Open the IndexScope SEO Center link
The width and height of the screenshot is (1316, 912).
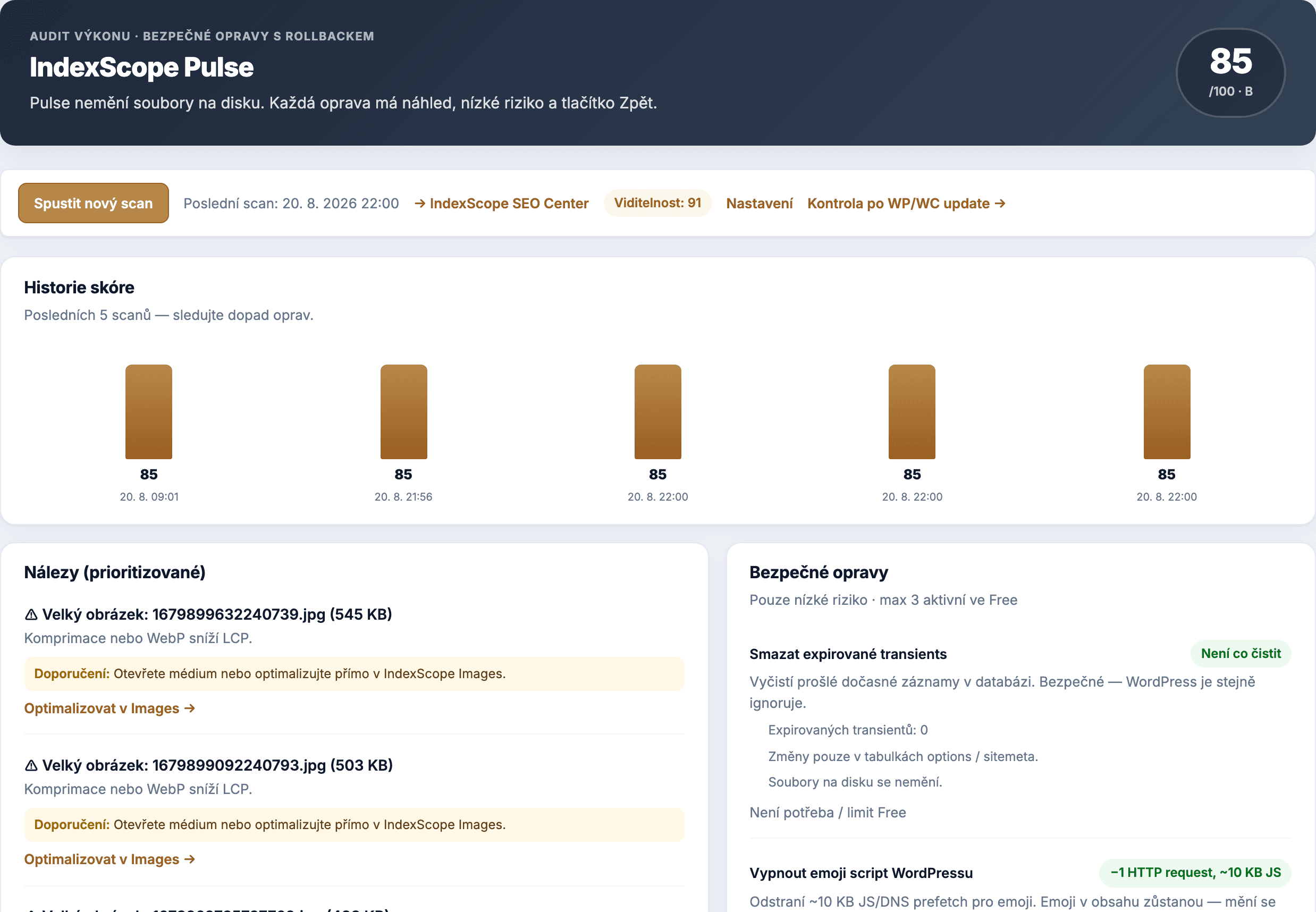coord(501,204)
